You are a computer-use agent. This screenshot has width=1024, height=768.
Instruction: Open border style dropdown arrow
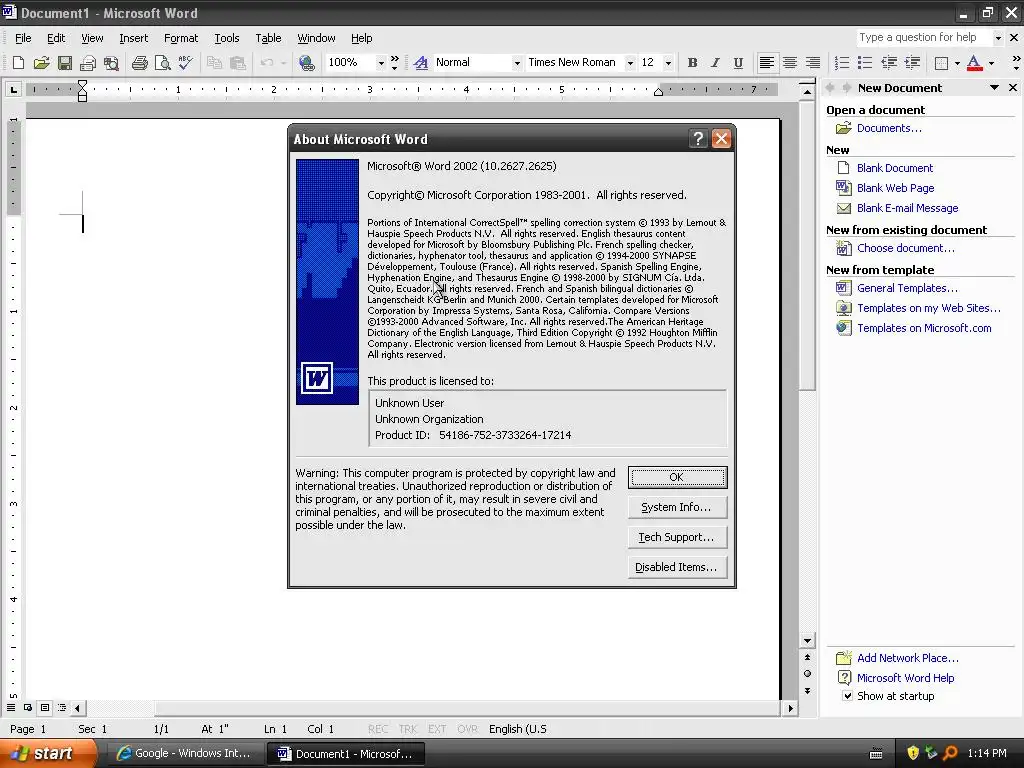957,63
